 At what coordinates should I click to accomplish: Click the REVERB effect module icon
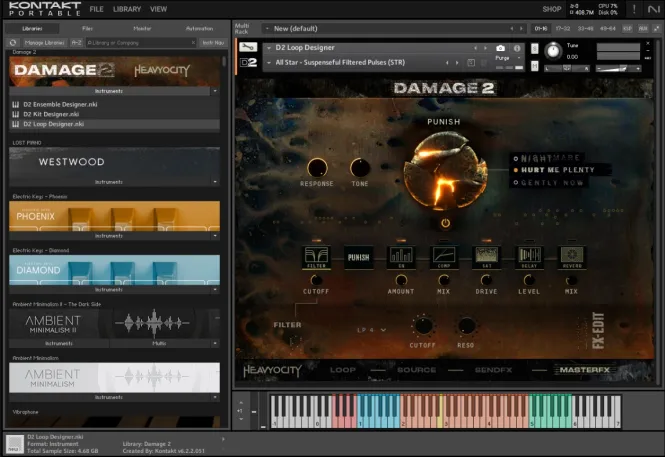[572, 257]
